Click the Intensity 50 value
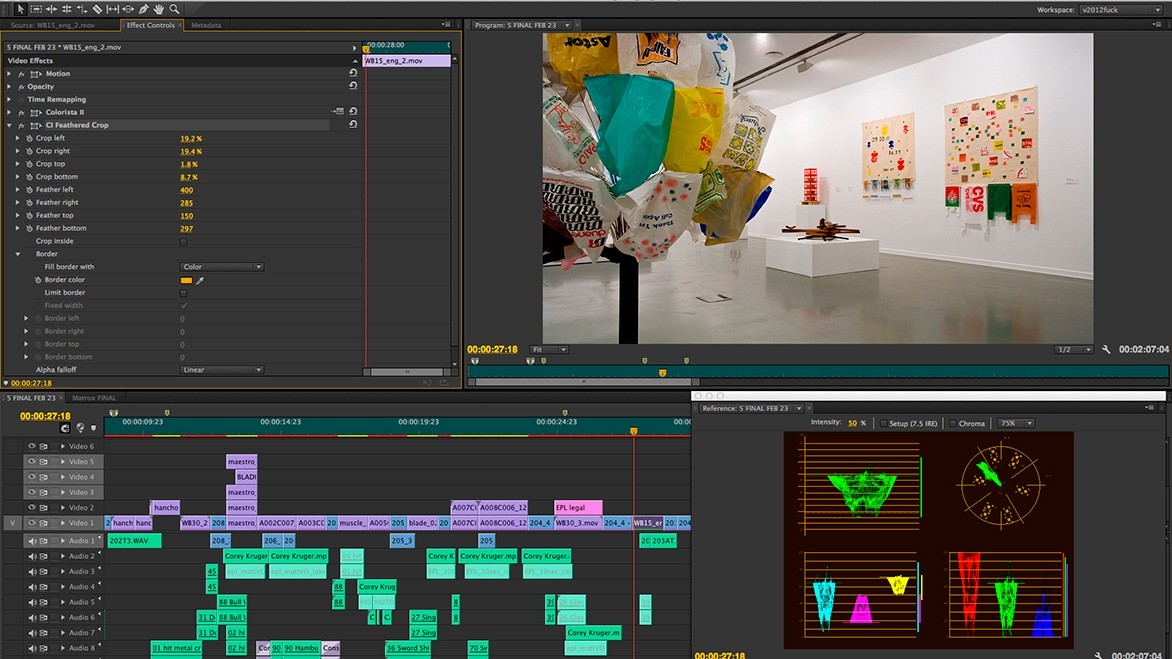1172x659 pixels. pyautogui.click(x=852, y=423)
